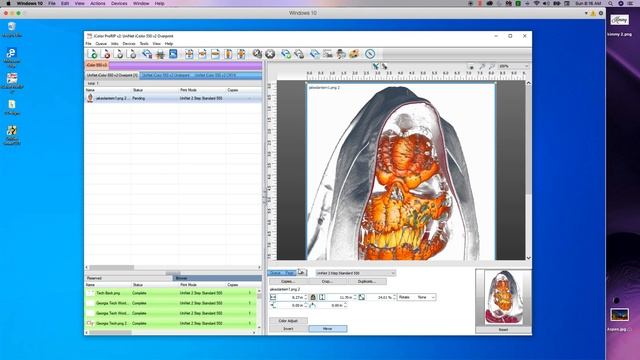
Task: Open Actions in the Mac menu bar
Action: click(x=98, y=3)
